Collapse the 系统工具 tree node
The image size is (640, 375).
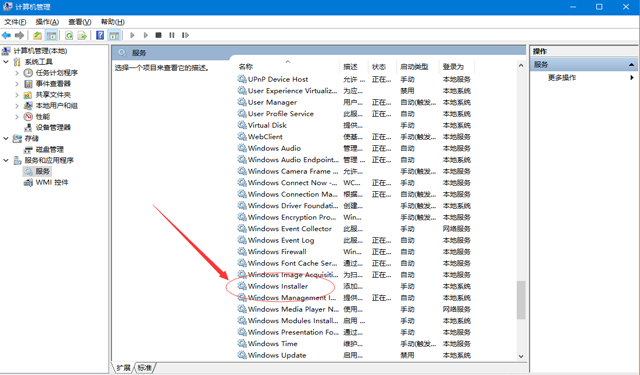tap(6, 62)
